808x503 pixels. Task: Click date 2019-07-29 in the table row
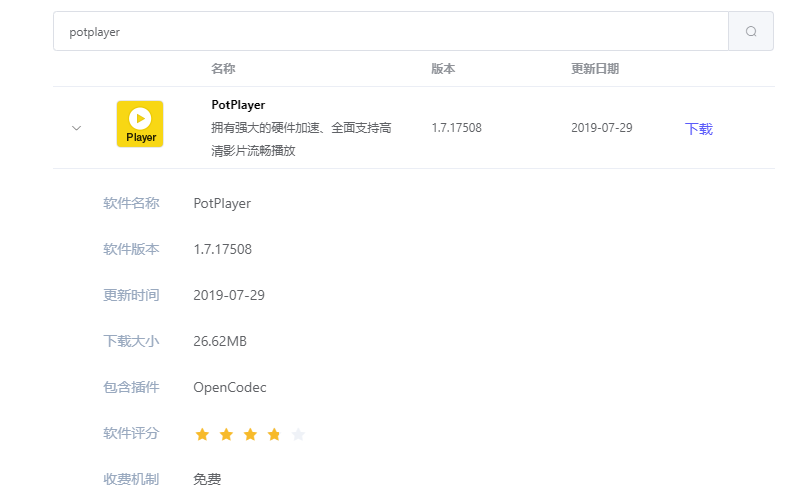601,128
